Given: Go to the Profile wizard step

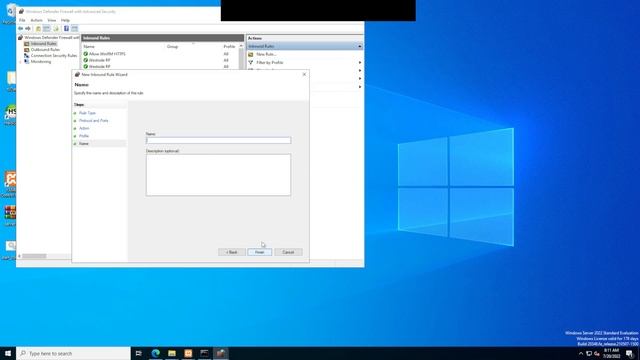Looking at the screenshot, I should 84,136.
